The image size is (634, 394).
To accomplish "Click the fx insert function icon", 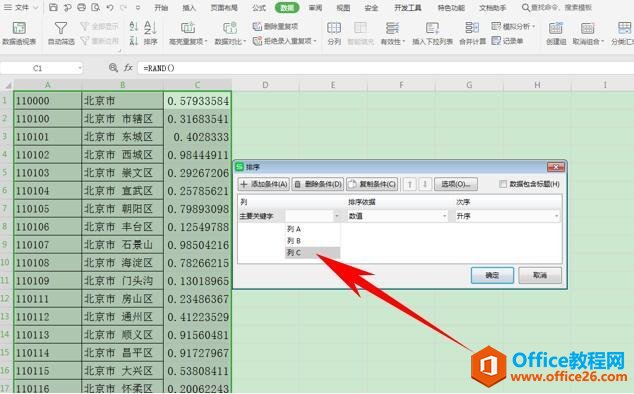I will (128, 68).
